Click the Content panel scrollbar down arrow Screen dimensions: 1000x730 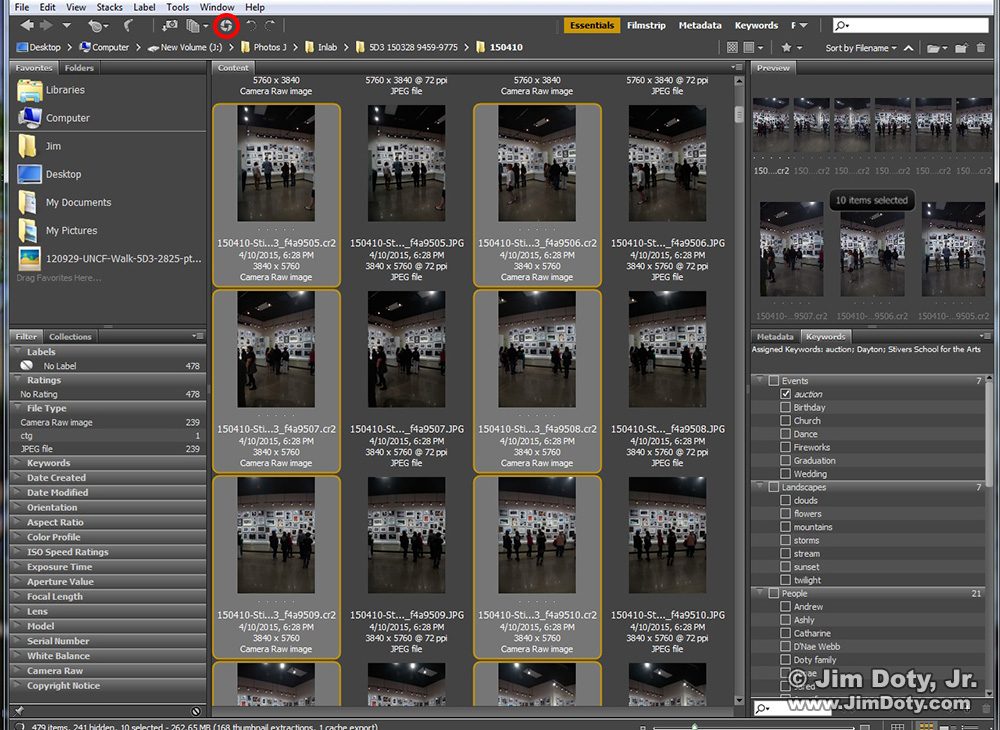click(739, 700)
